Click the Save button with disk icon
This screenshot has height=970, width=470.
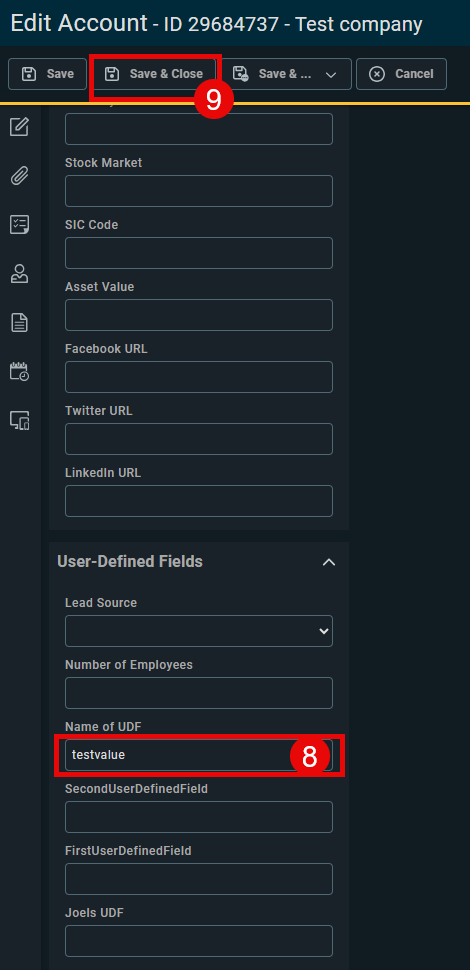coord(48,74)
